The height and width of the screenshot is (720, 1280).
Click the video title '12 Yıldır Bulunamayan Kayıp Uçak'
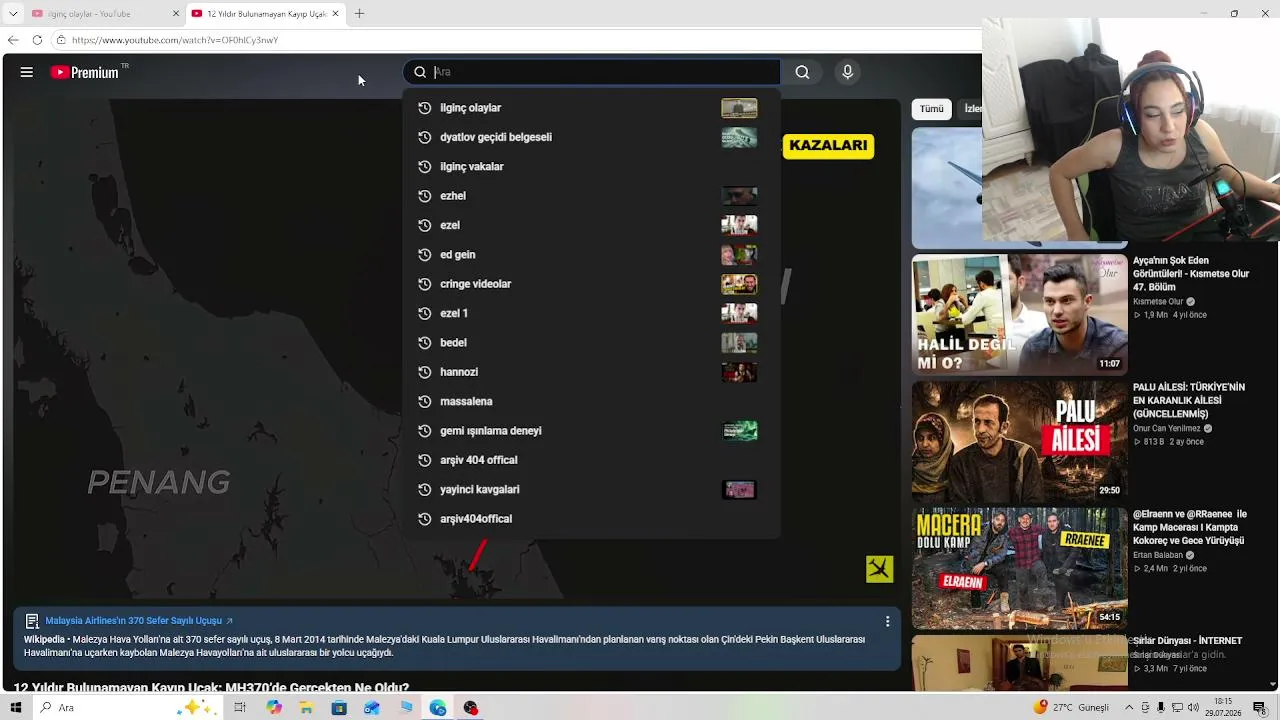[x=211, y=688]
